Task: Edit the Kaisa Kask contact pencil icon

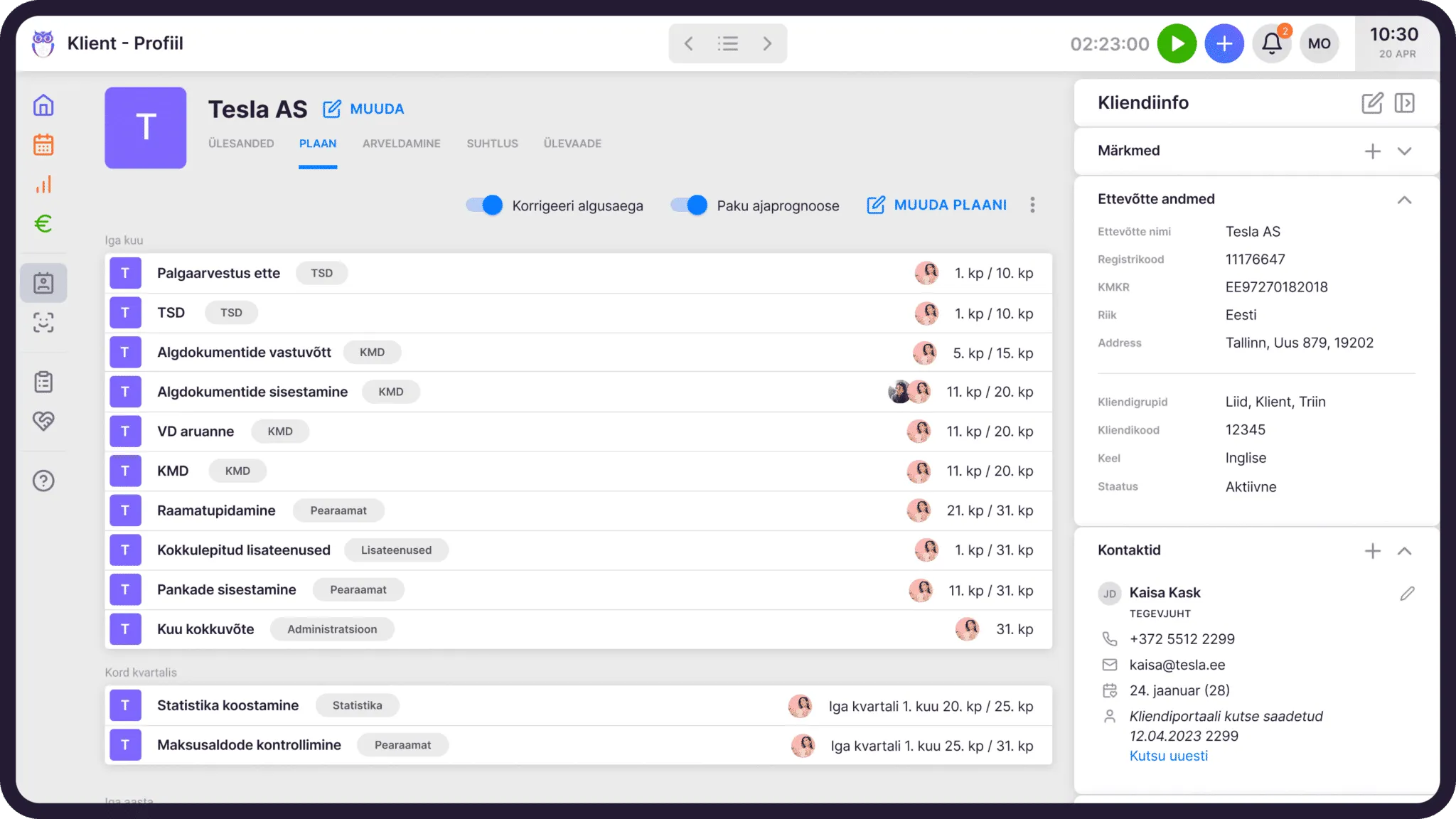Action: pyautogui.click(x=1407, y=594)
